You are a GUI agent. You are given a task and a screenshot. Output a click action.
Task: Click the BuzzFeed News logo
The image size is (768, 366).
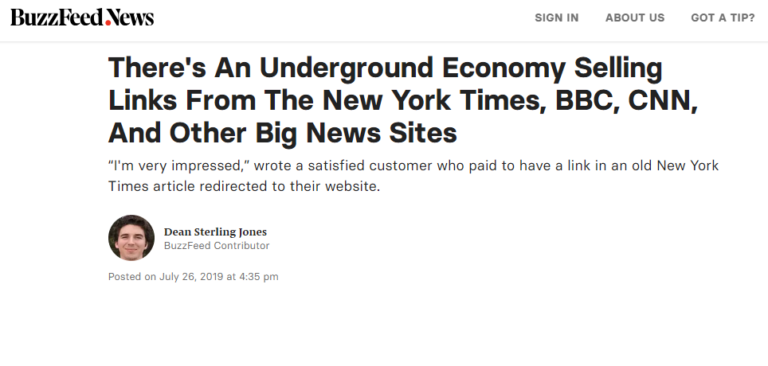[x=82, y=18]
